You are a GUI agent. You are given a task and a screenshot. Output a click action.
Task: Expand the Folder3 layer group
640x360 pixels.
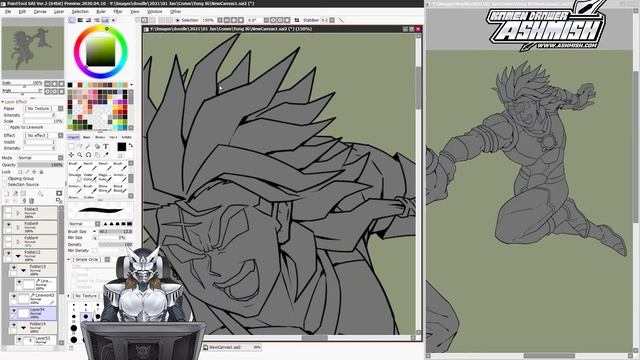pos(18,213)
